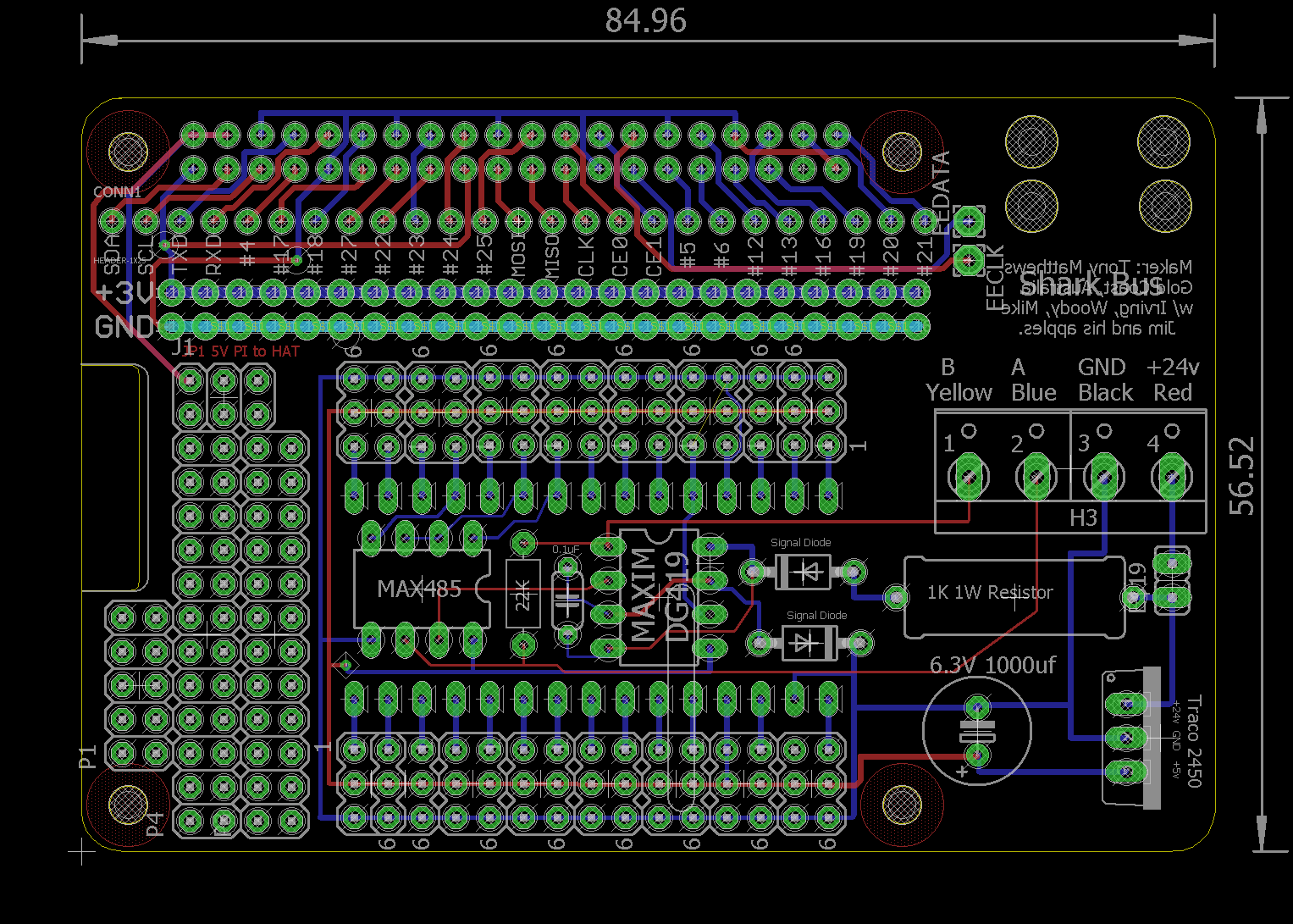Select the MAXIM DG419 chip
Screen dimensions: 1293x924
coord(658,596)
